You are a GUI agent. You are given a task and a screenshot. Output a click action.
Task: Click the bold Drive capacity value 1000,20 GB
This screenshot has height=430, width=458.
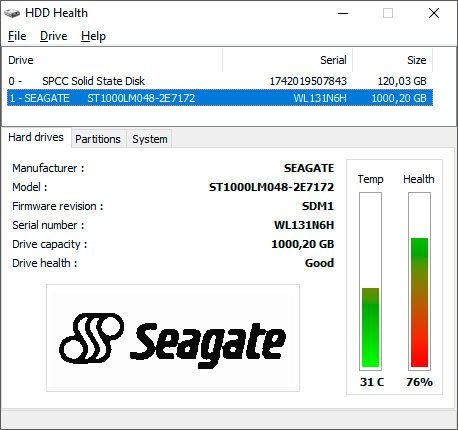click(303, 244)
